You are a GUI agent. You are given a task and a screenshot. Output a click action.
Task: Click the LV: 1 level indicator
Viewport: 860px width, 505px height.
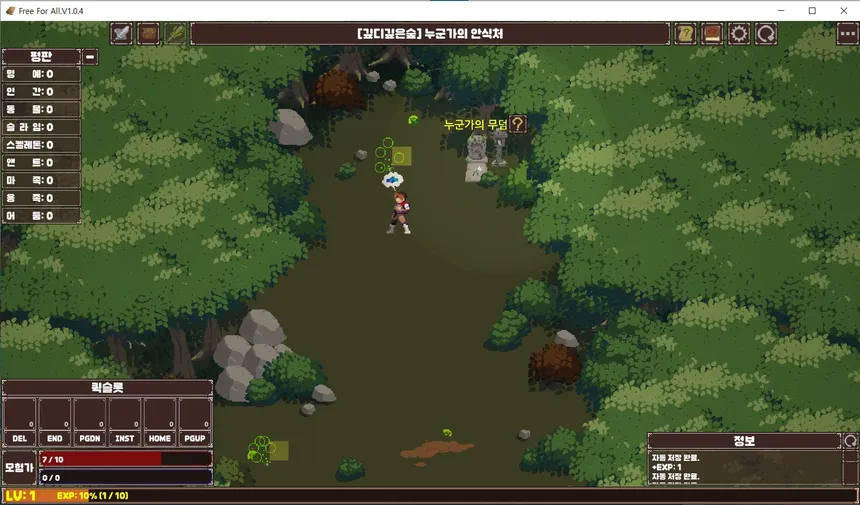pyautogui.click(x=21, y=496)
